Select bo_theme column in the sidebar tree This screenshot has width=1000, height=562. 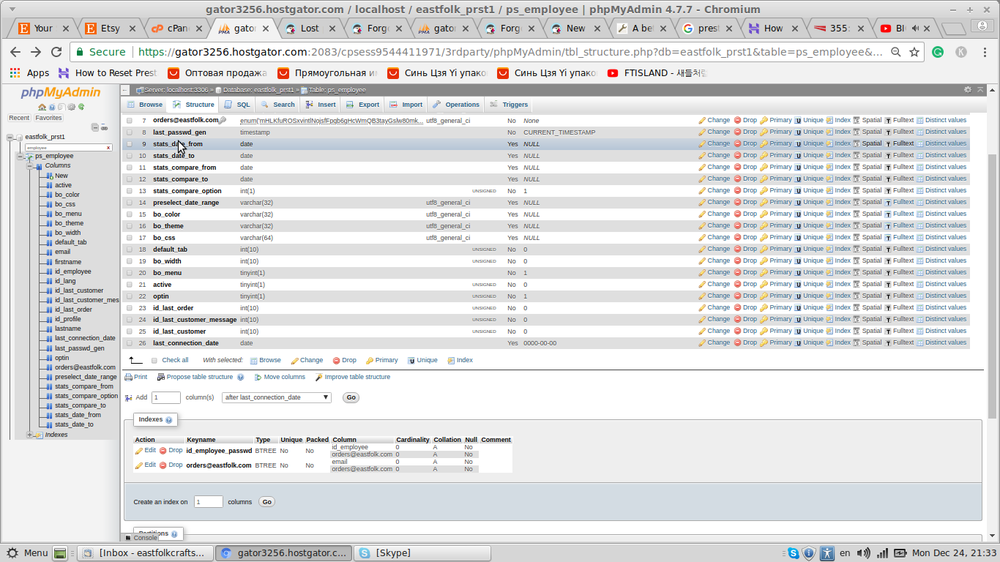tap(69, 223)
